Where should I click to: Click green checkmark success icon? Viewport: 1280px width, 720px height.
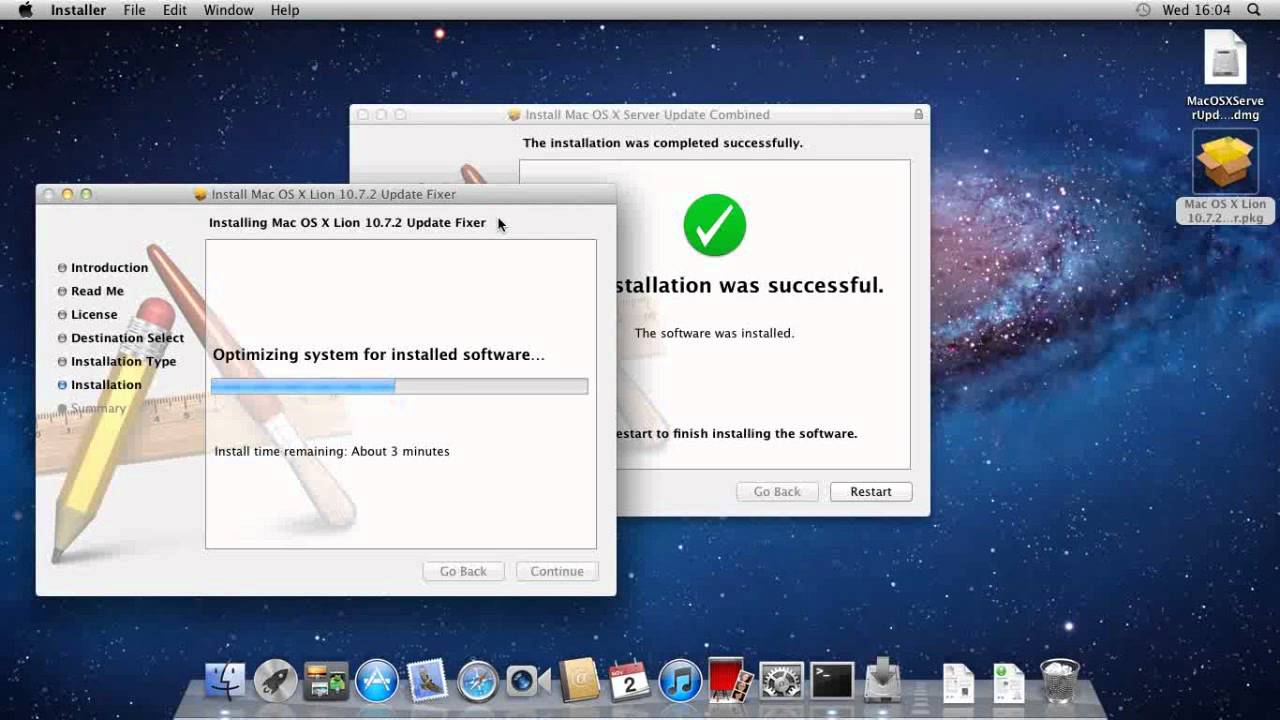[715, 225]
